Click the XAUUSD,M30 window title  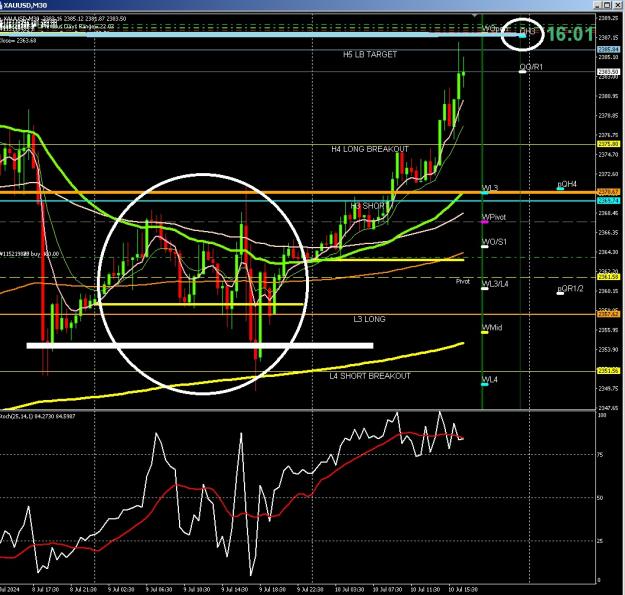25,5
